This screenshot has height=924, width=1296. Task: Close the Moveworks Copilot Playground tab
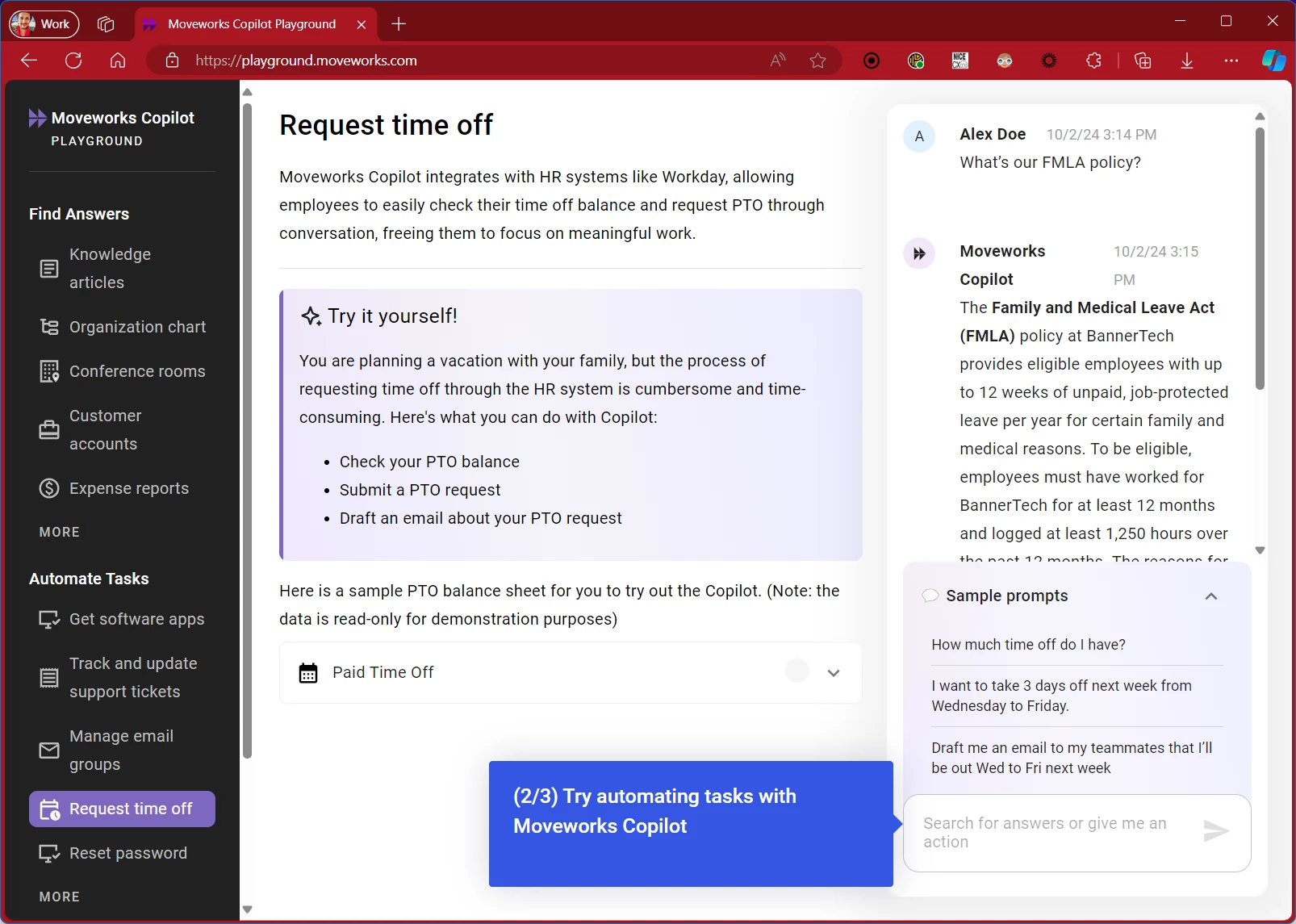(362, 24)
